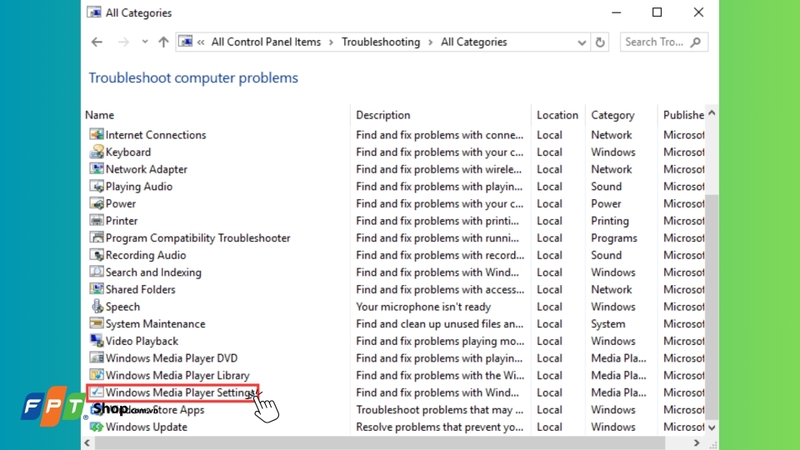Click 'Troubleshoot problems that may ...' description
Viewport: 800px width, 450px height.
tap(439, 410)
